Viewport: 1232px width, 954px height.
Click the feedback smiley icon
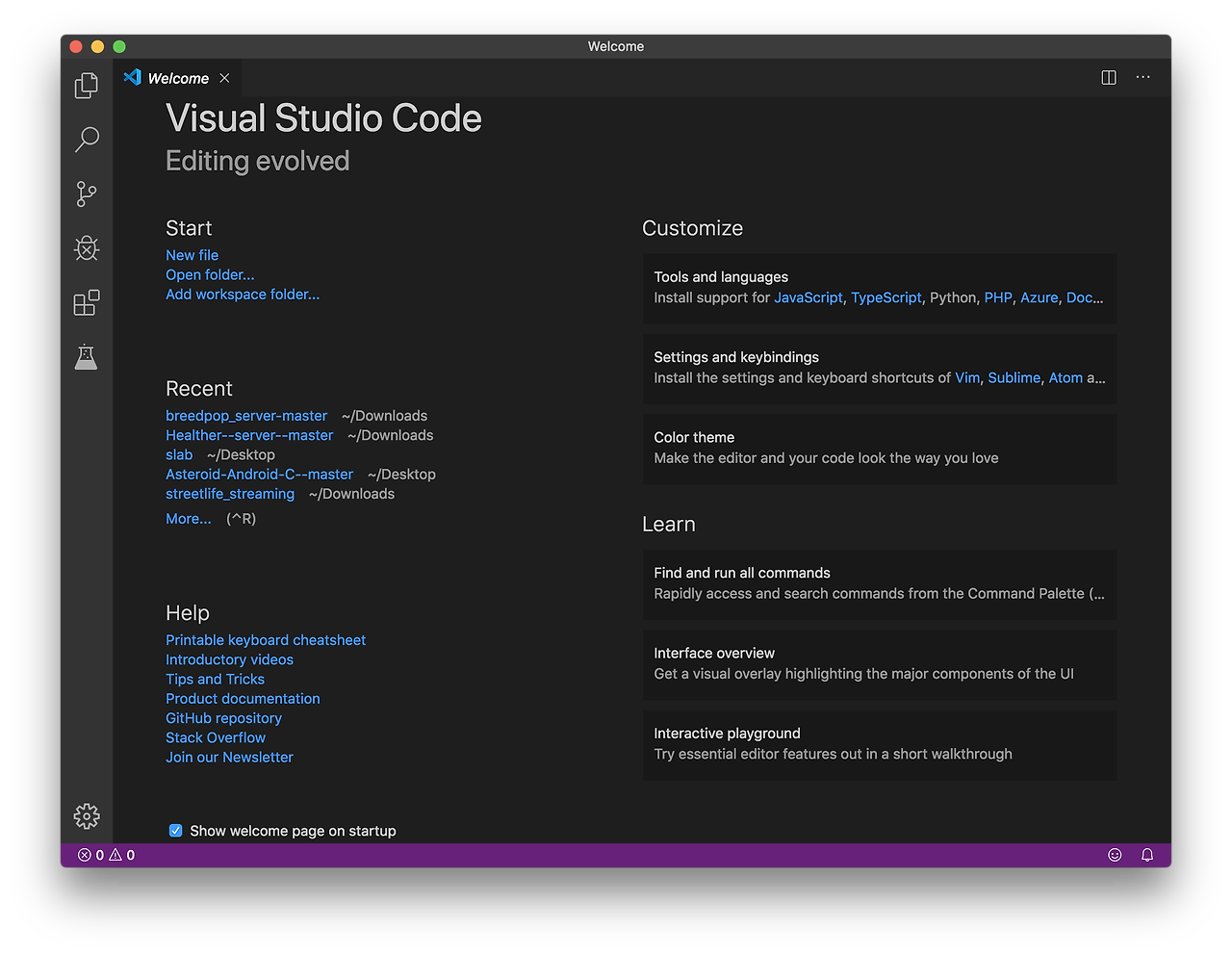[x=1115, y=855]
